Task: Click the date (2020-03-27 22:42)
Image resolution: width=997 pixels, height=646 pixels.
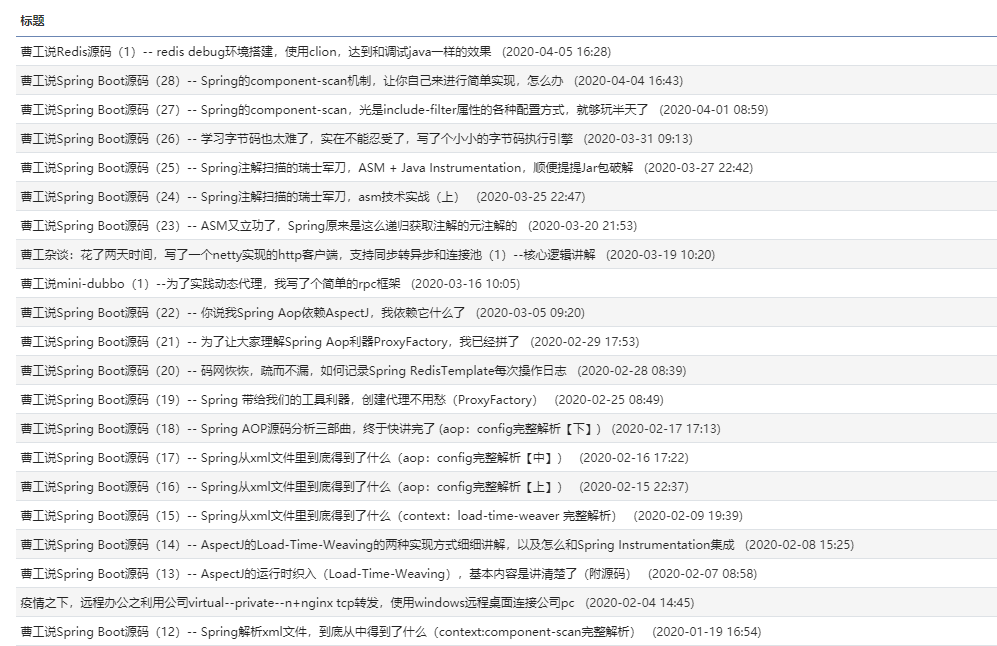Action: [699, 168]
